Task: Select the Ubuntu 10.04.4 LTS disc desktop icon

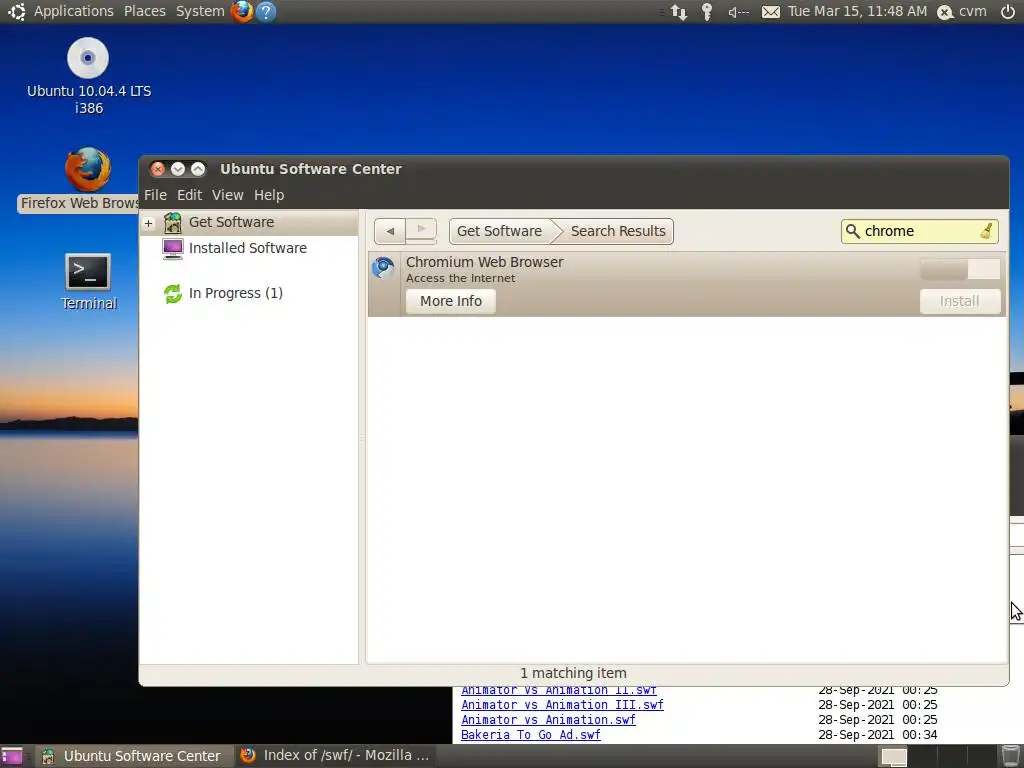Action: (x=88, y=76)
